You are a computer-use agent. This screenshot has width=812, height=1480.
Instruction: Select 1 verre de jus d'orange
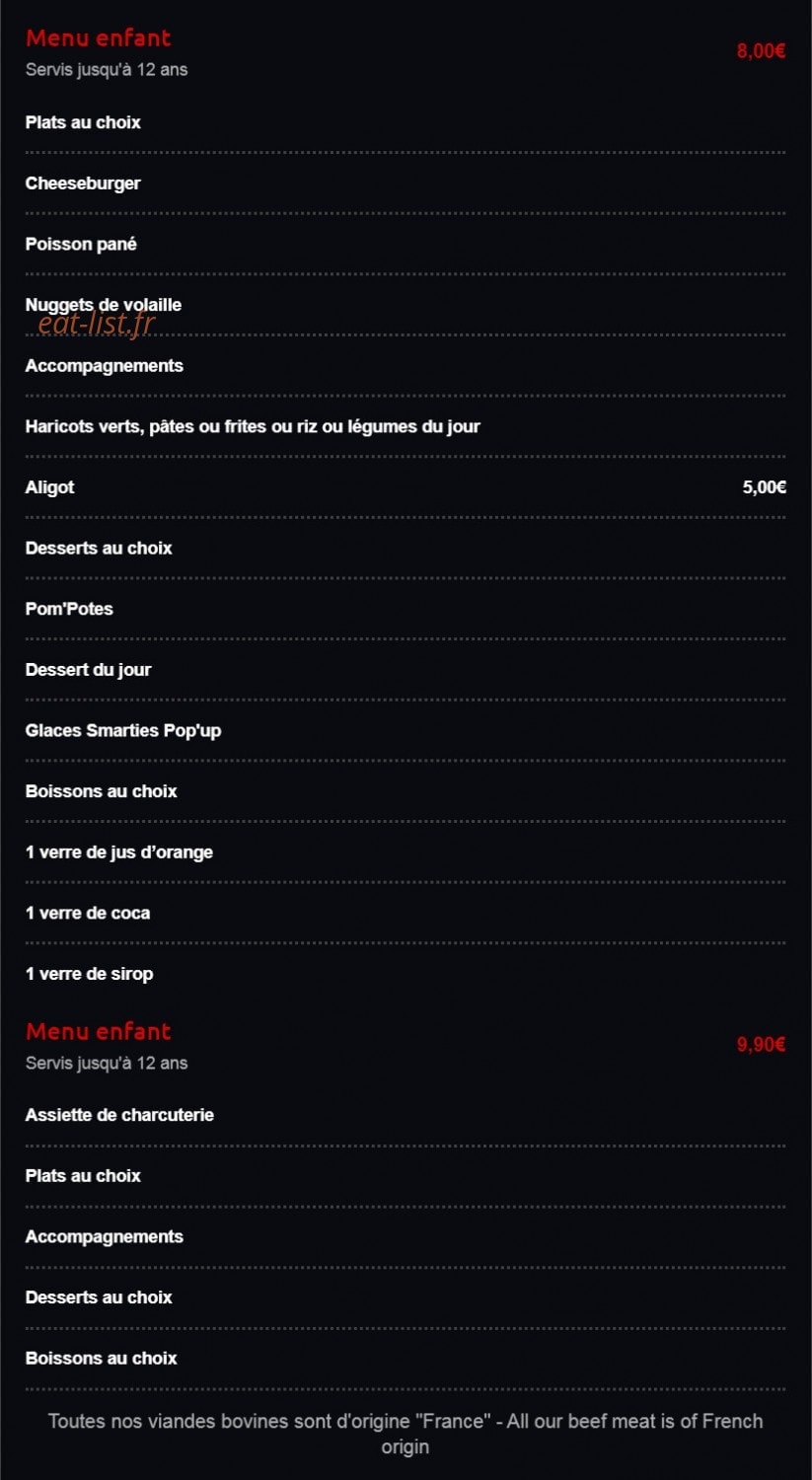tap(119, 852)
